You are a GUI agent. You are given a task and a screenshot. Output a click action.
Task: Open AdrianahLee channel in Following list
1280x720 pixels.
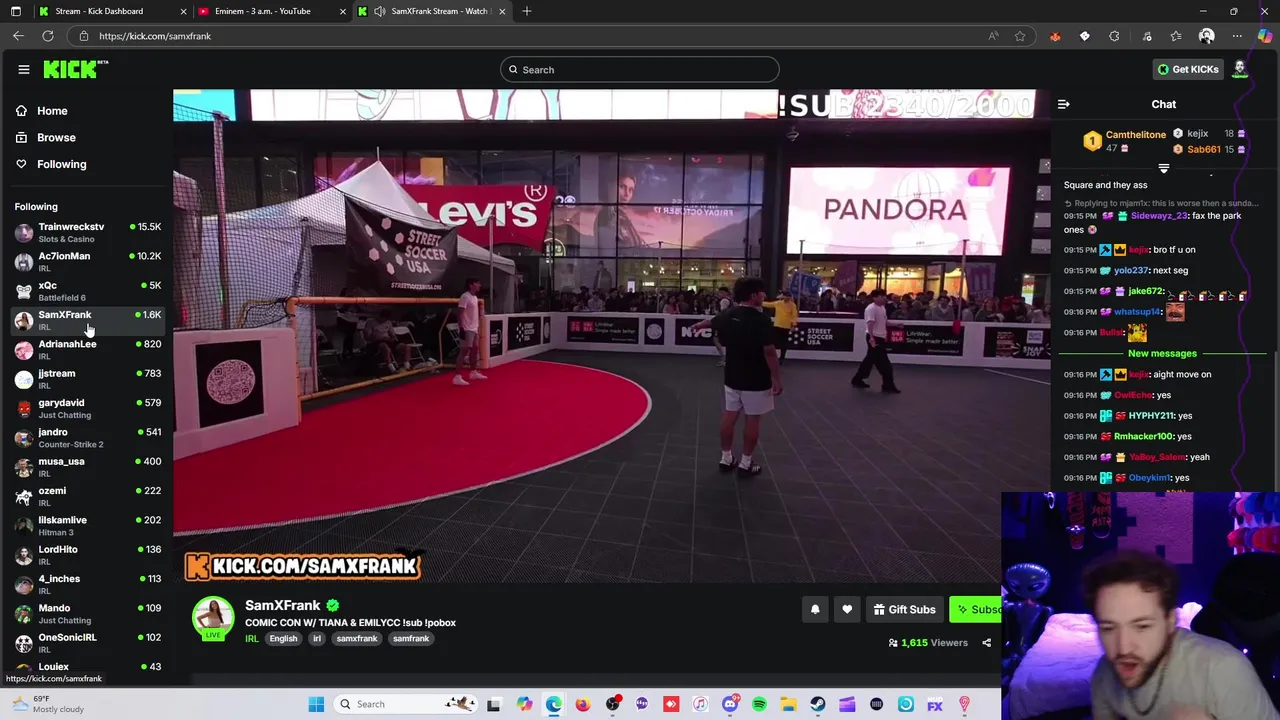[x=88, y=350]
